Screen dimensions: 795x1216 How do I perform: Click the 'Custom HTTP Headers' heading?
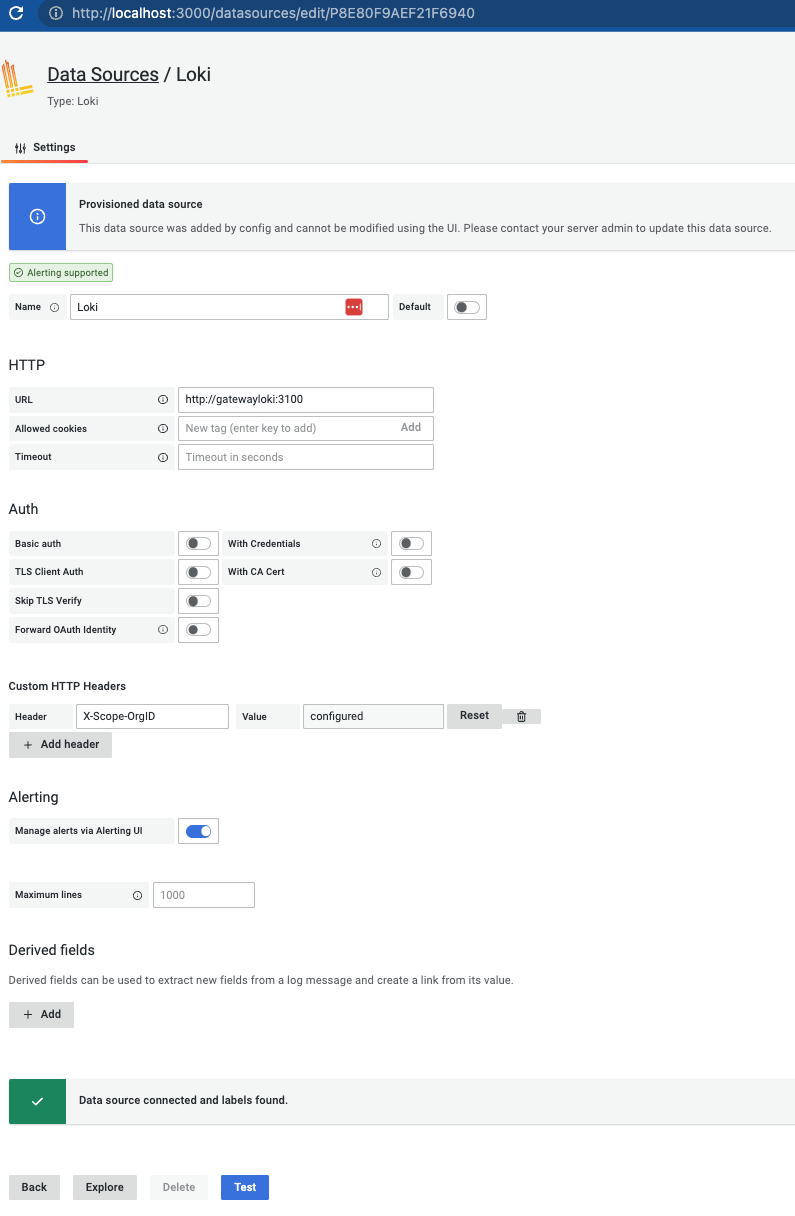pyautogui.click(x=67, y=686)
